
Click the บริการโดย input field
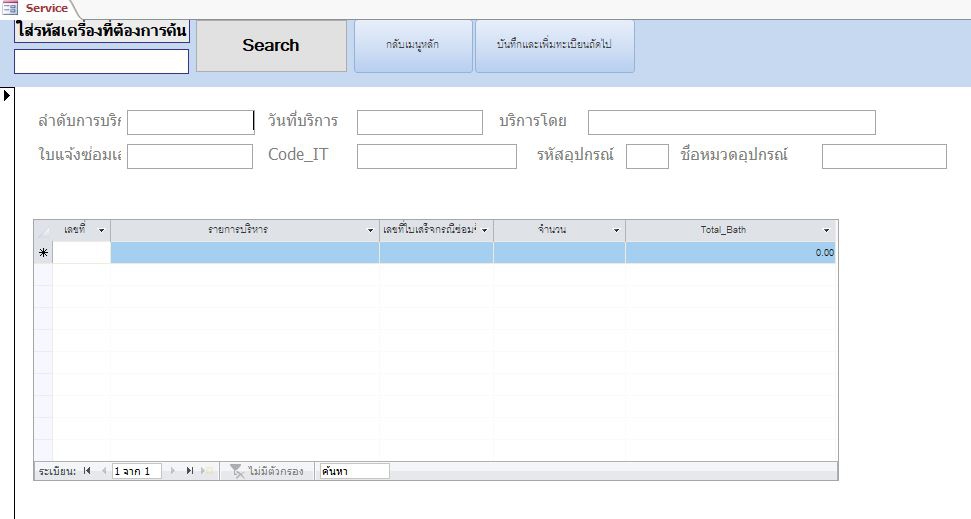tap(731, 122)
